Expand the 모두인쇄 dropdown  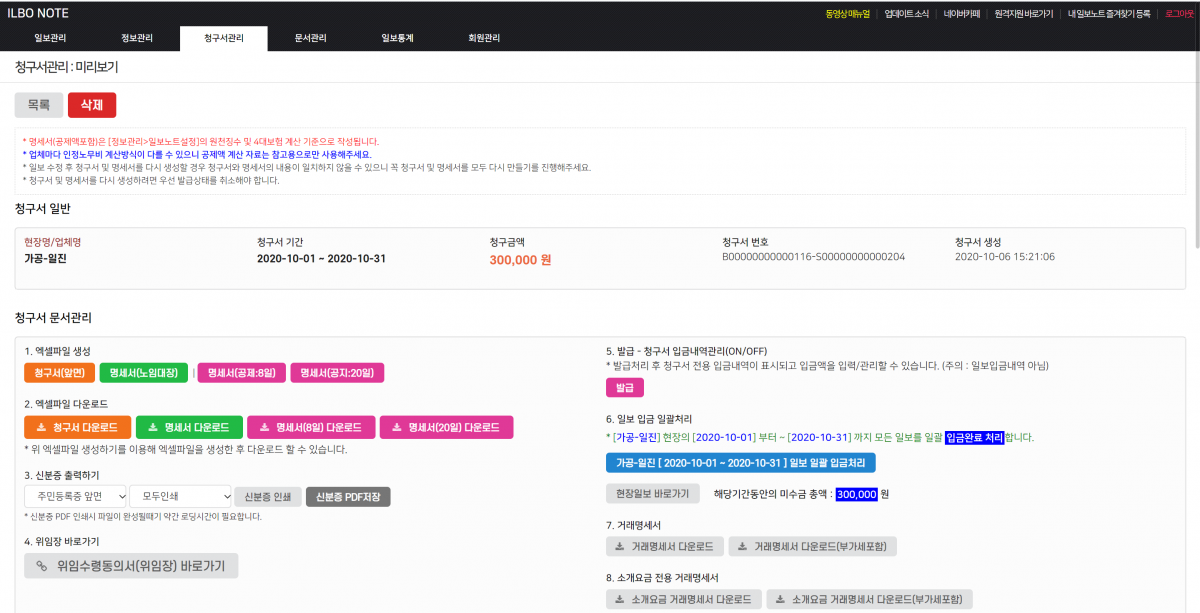[180, 496]
